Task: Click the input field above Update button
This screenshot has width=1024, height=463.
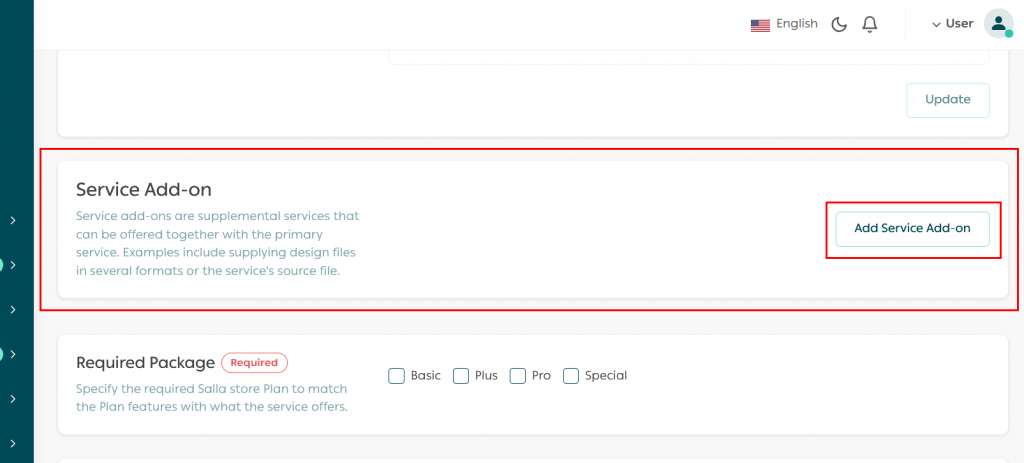Action: click(696, 56)
